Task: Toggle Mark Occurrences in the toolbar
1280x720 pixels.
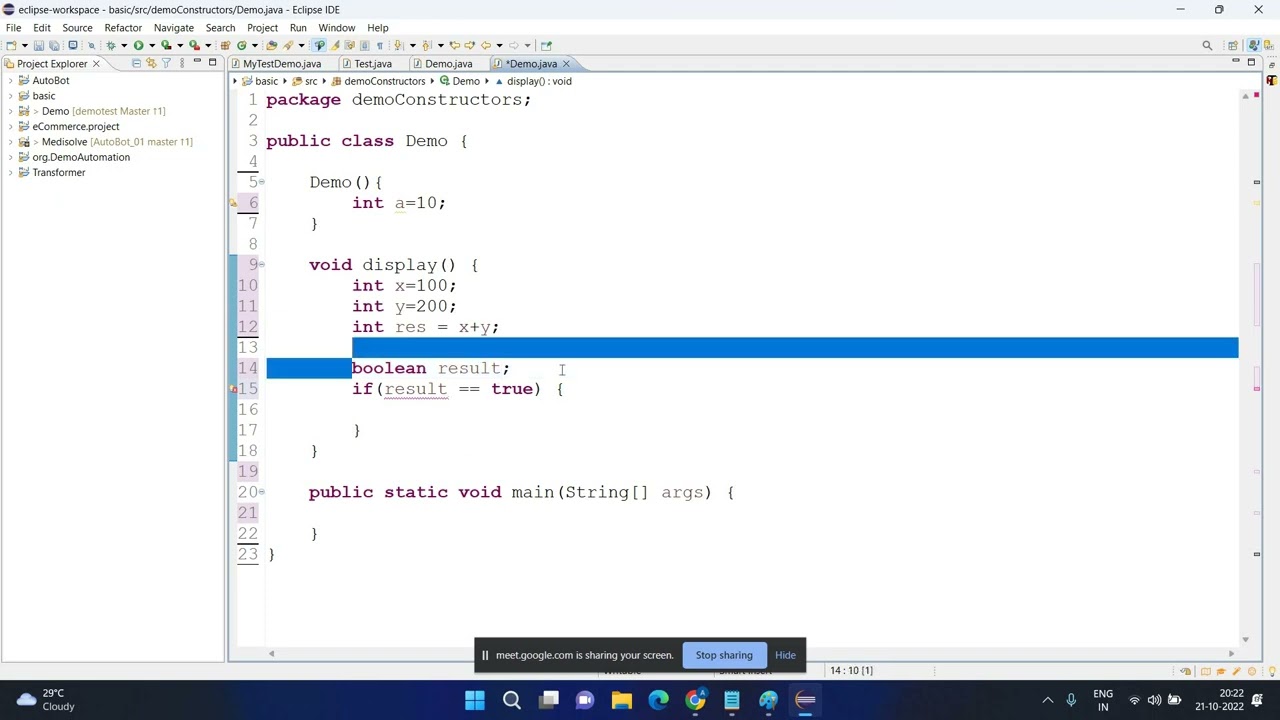Action: pyautogui.click(x=321, y=45)
